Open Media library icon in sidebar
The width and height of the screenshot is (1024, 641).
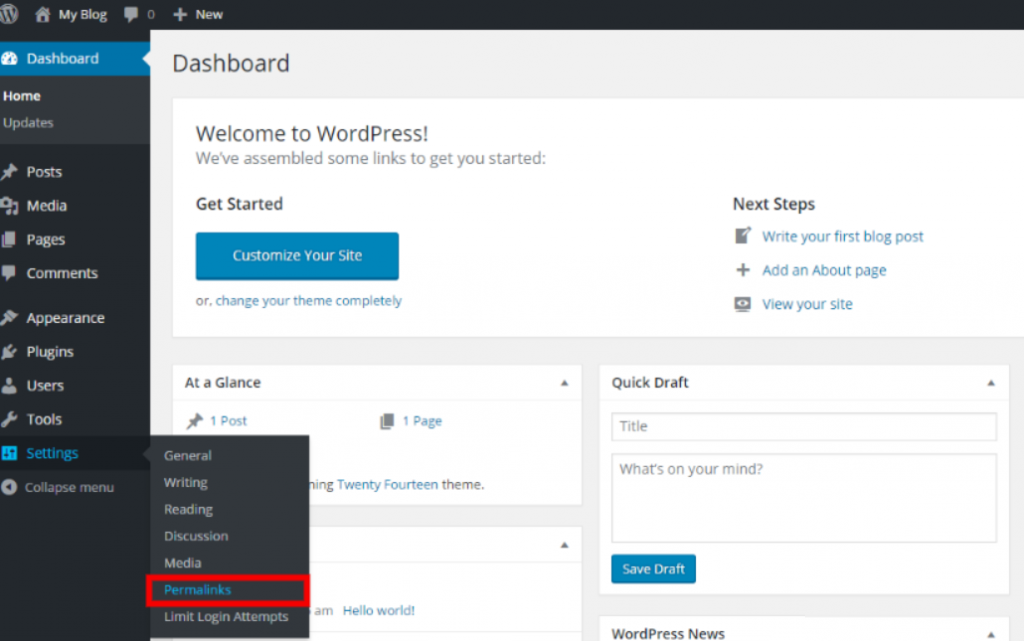10,206
